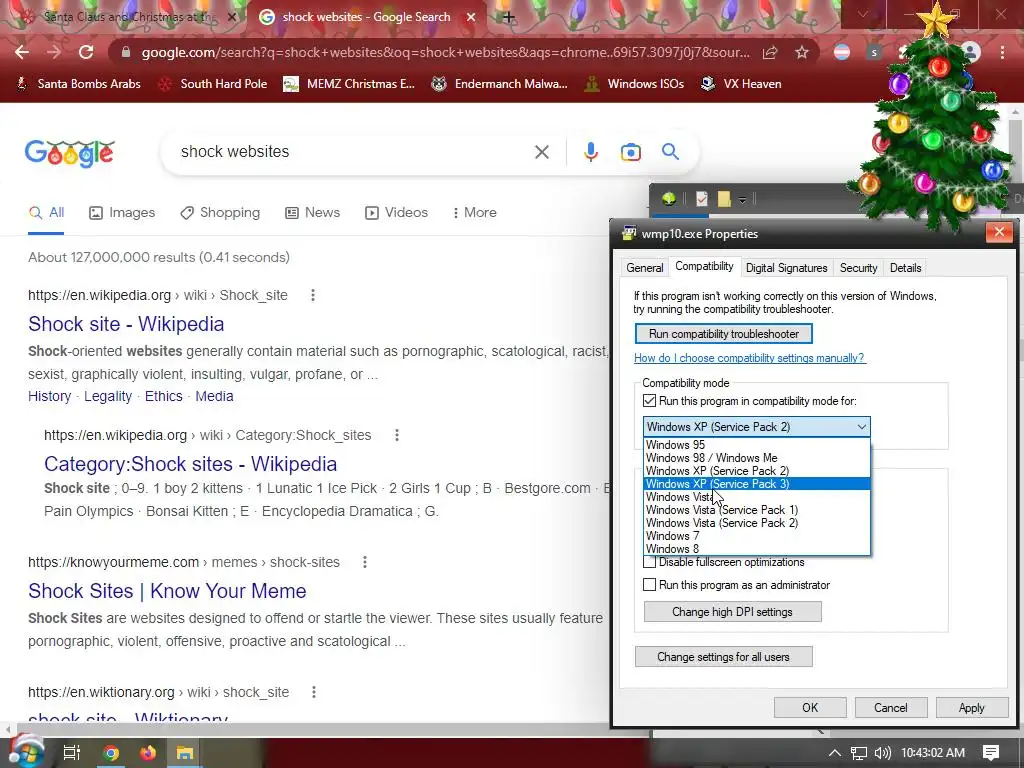Open a new Chrome tab with plus

508,17
